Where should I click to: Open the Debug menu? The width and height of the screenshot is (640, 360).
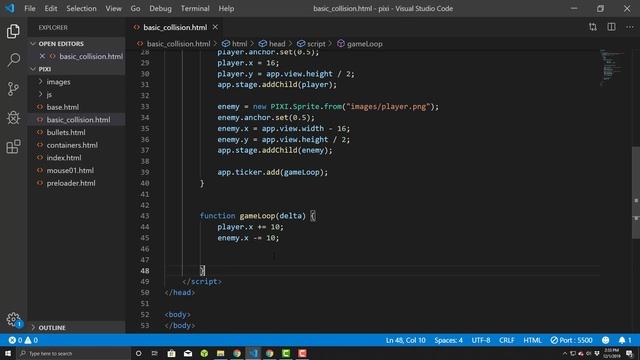click(160, 8)
